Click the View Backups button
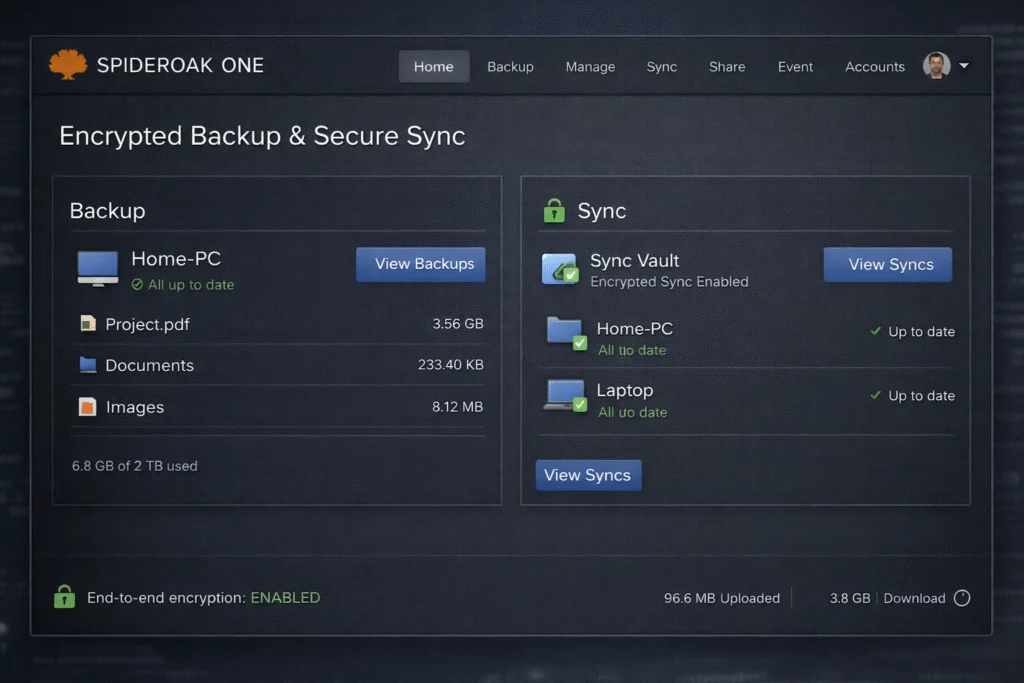This screenshot has width=1024, height=683. [420, 264]
